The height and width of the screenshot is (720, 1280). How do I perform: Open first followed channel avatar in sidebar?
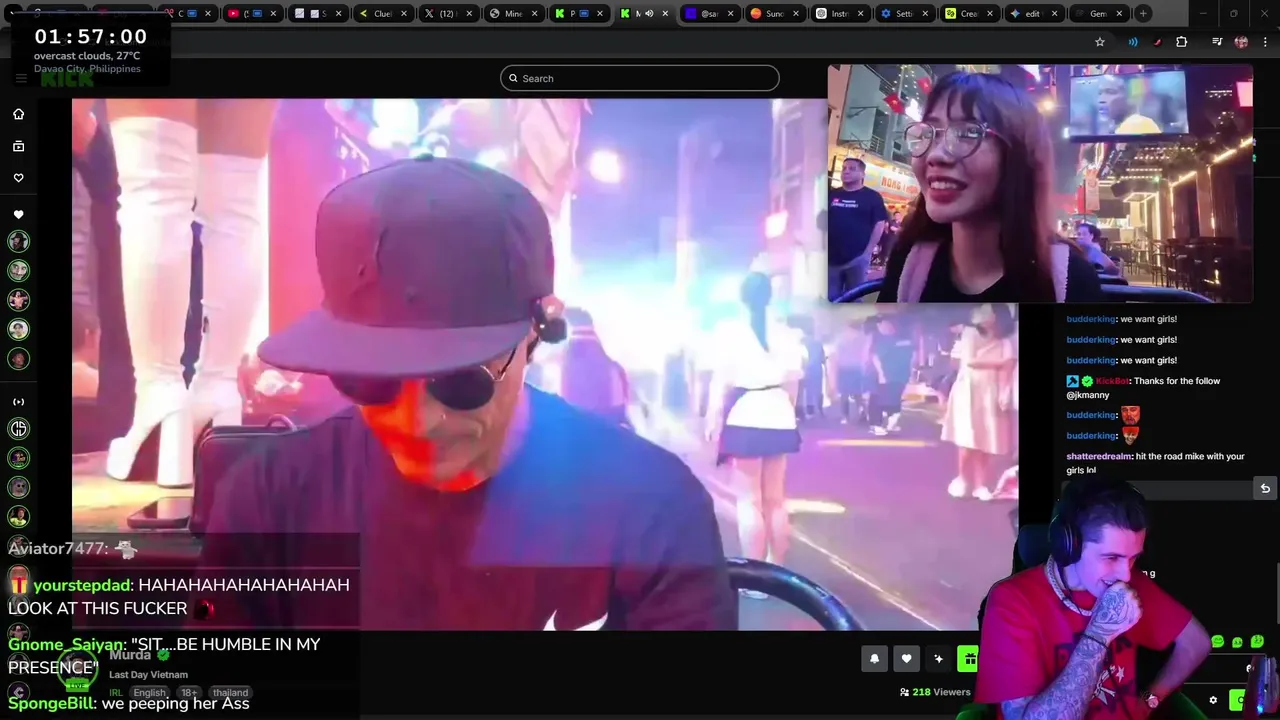18,241
